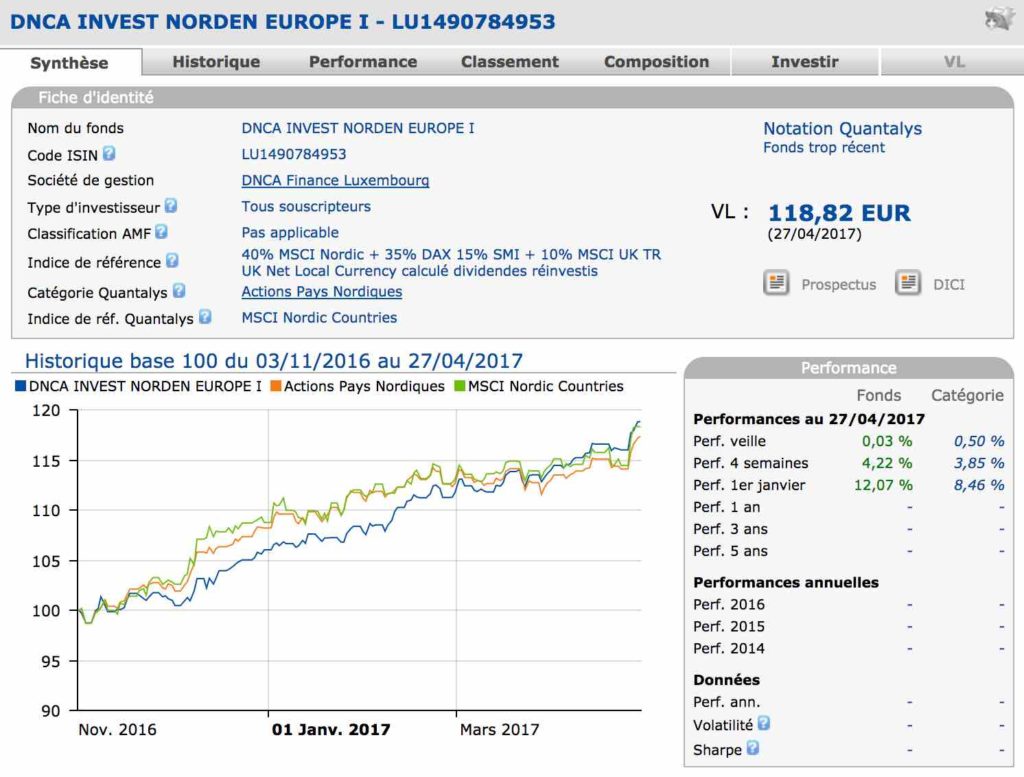Switch to the Historique tab
The width and height of the screenshot is (1024, 777).
(216, 62)
